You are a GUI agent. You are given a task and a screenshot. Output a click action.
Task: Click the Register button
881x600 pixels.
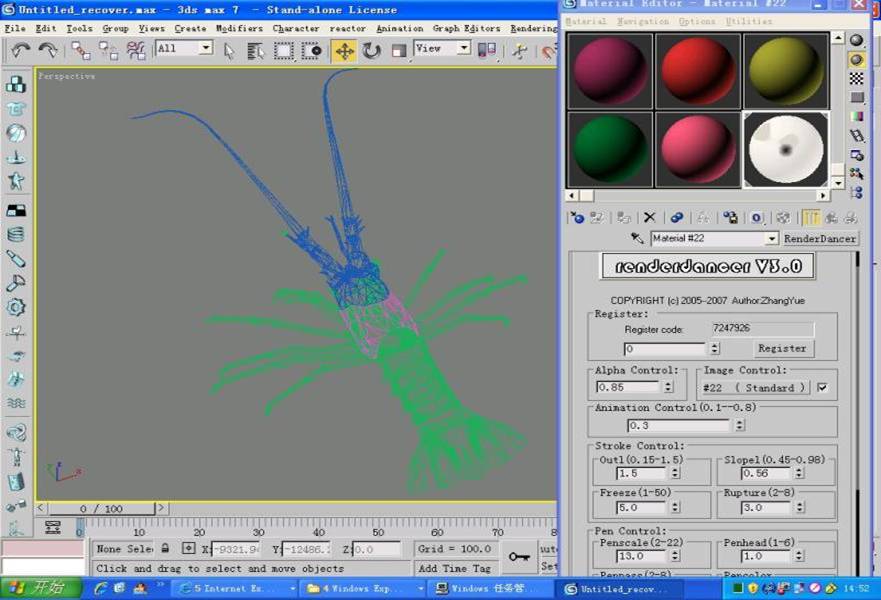click(782, 348)
